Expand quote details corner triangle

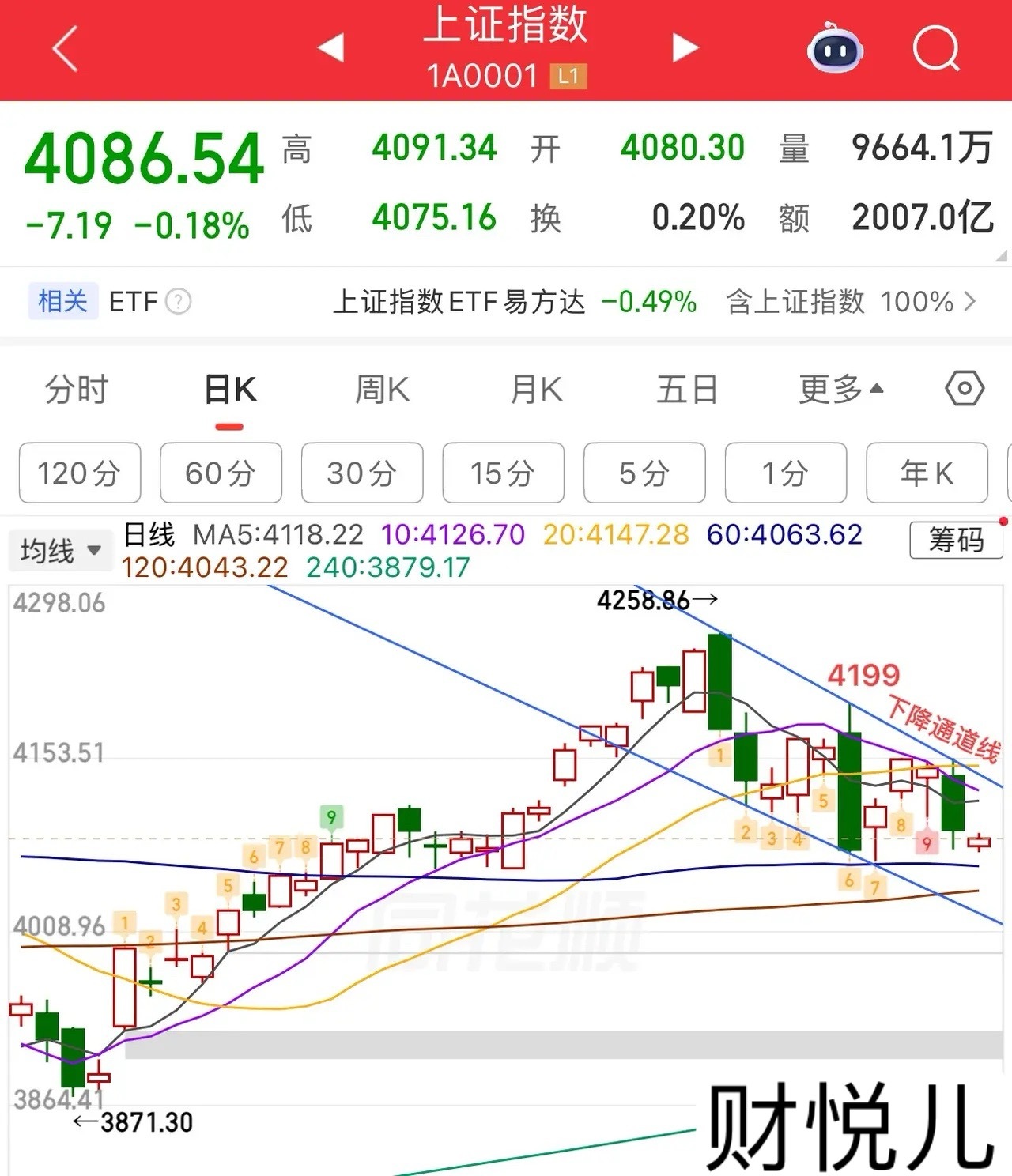[x=1003, y=255]
